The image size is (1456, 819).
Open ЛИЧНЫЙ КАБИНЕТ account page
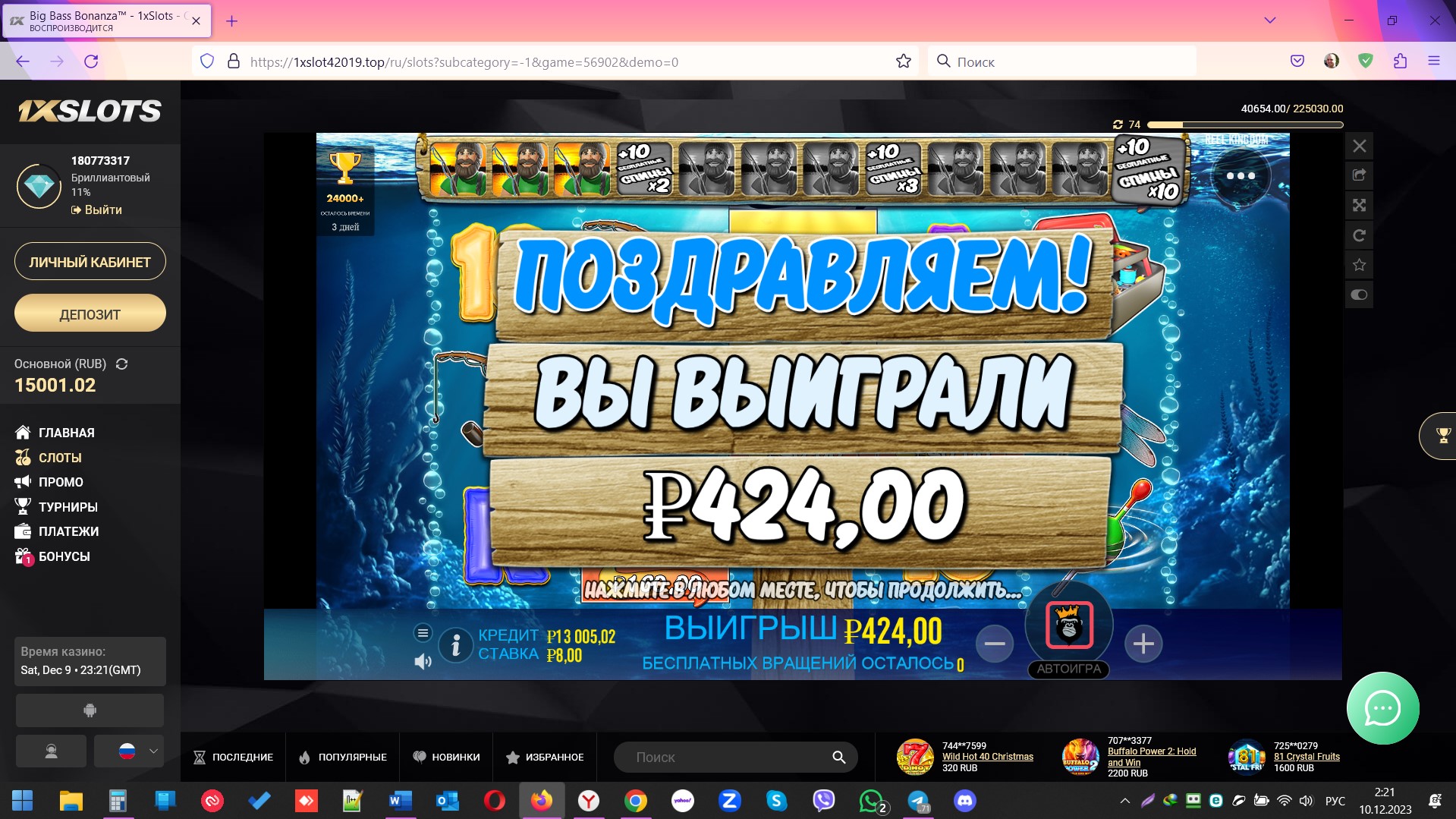pos(90,262)
